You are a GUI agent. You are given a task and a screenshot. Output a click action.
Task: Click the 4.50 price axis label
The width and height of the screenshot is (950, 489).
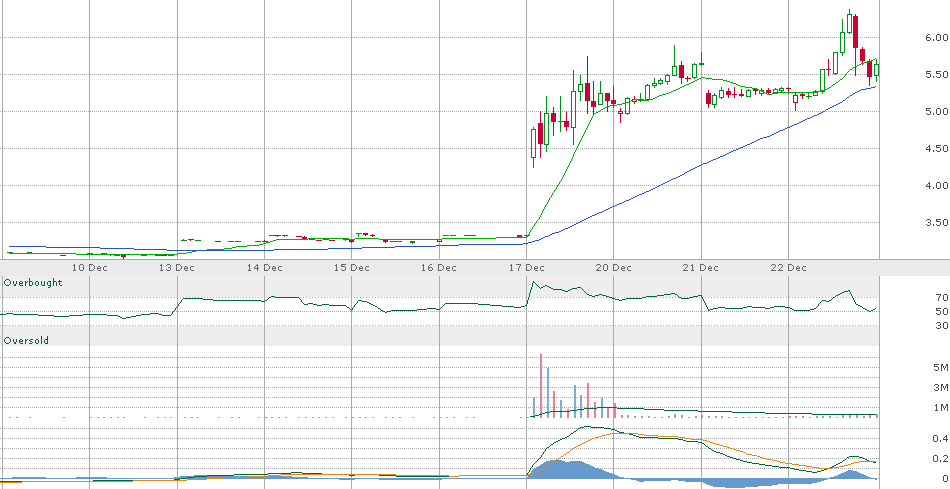(936, 148)
